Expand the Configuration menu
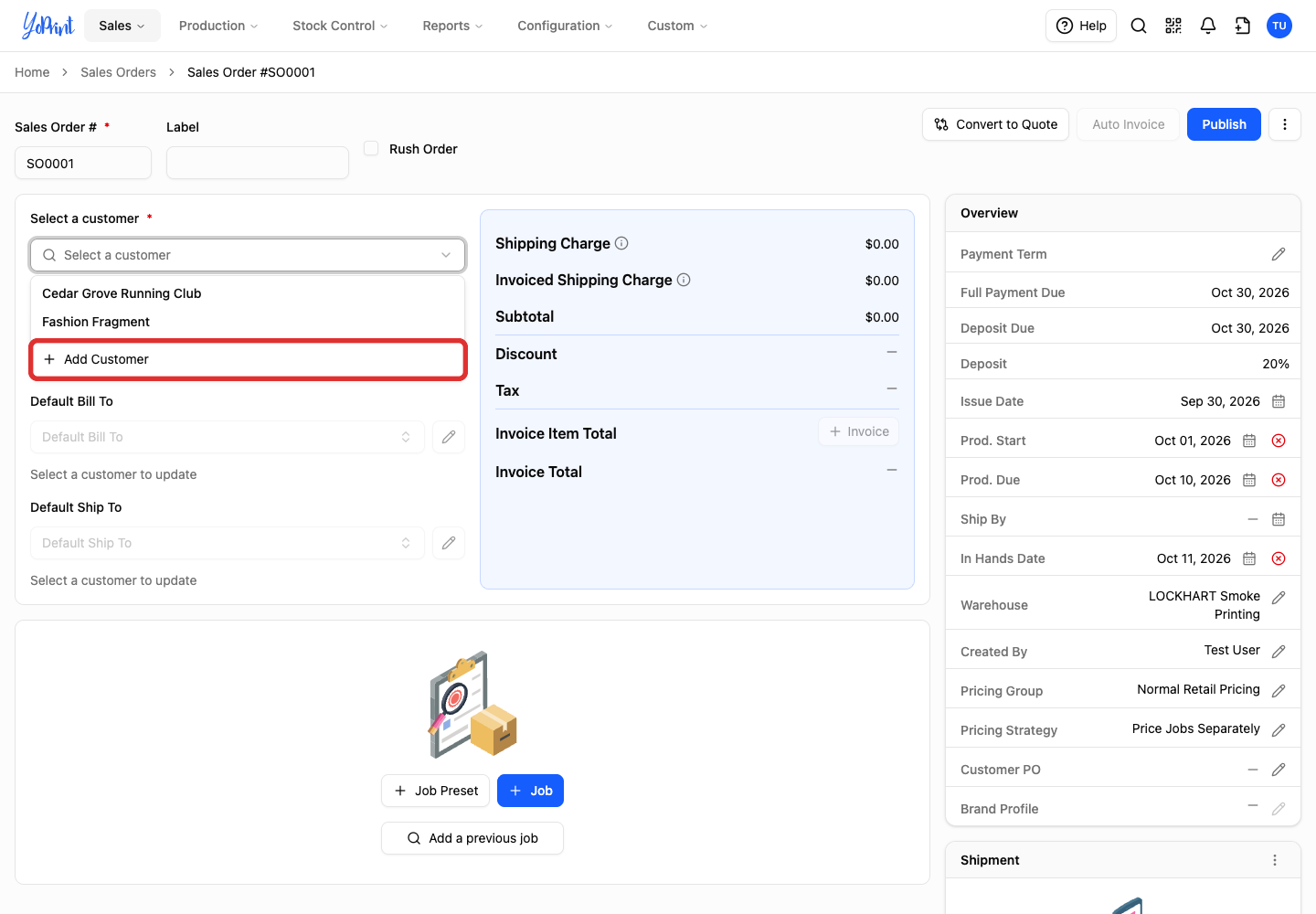The image size is (1316, 914). click(565, 26)
